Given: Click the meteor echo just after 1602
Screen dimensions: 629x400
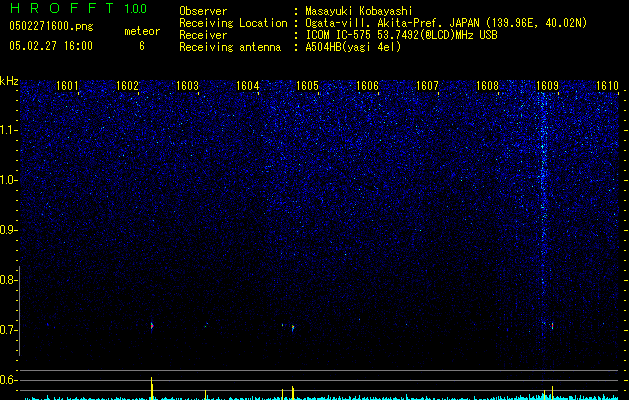Looking at the screenshot, I should click(x=152, y=326).
